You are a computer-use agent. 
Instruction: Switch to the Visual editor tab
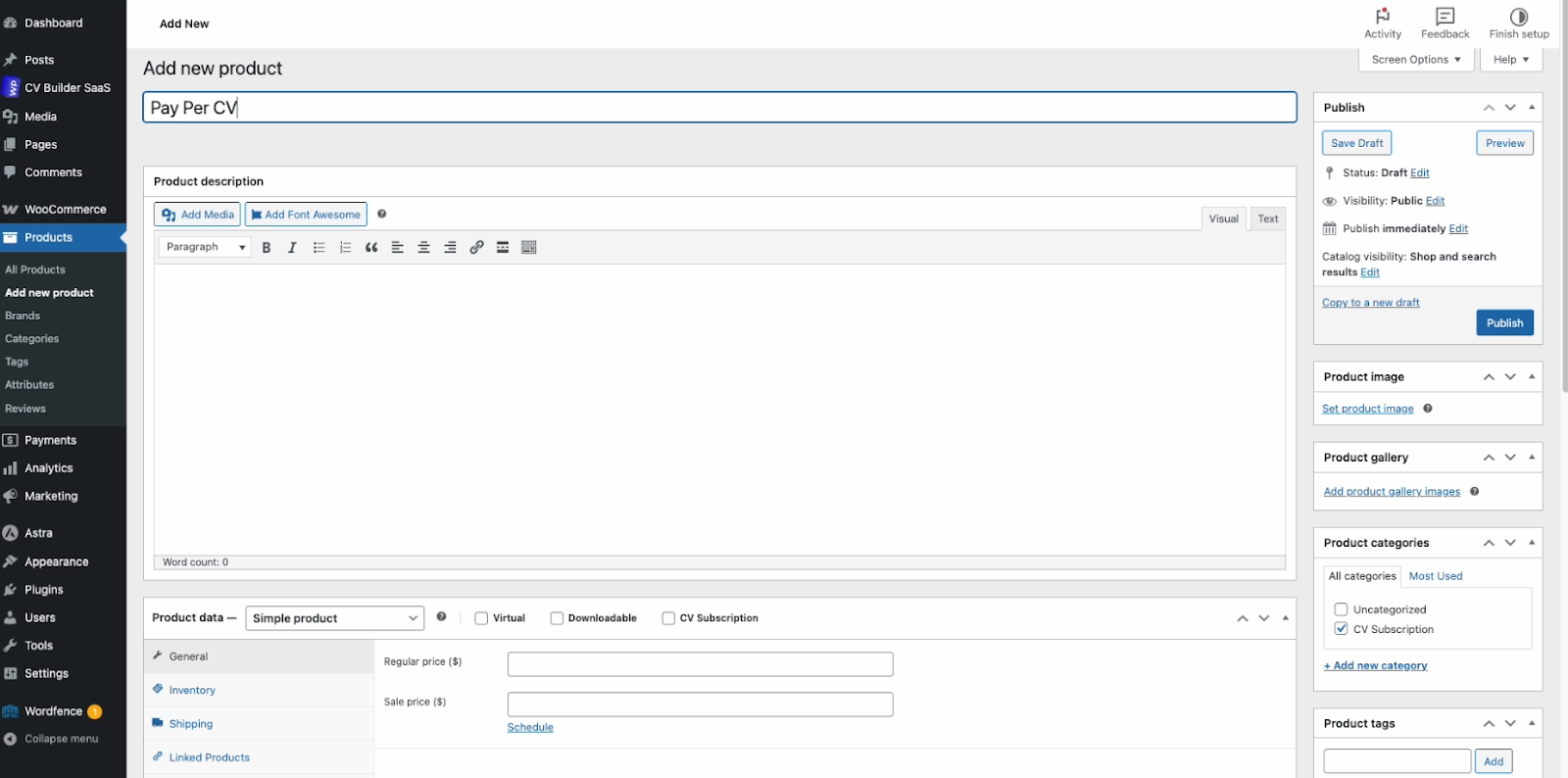[x=1223, y=219]
